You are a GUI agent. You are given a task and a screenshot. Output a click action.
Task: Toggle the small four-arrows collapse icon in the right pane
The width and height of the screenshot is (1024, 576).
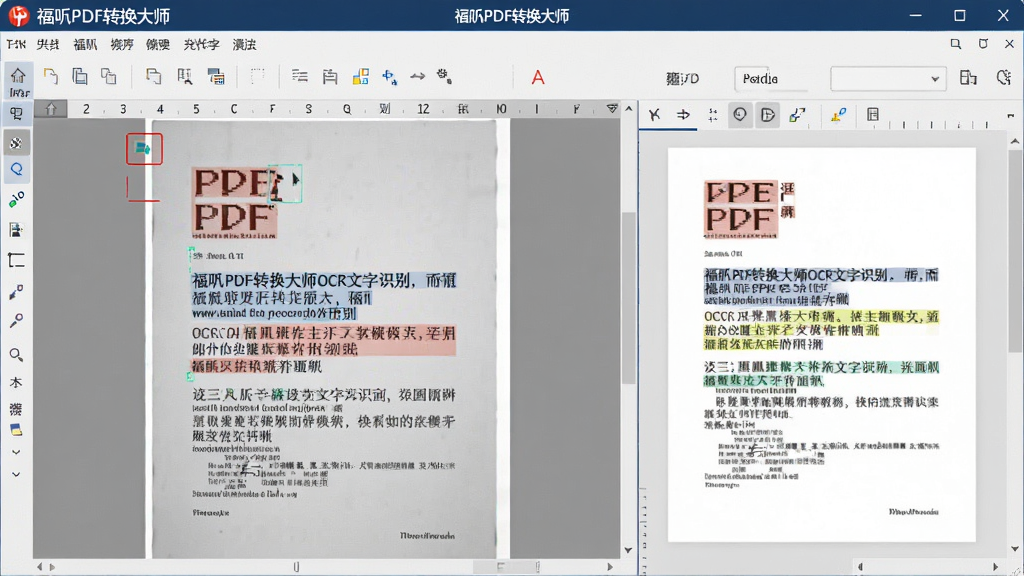(712, 116)
